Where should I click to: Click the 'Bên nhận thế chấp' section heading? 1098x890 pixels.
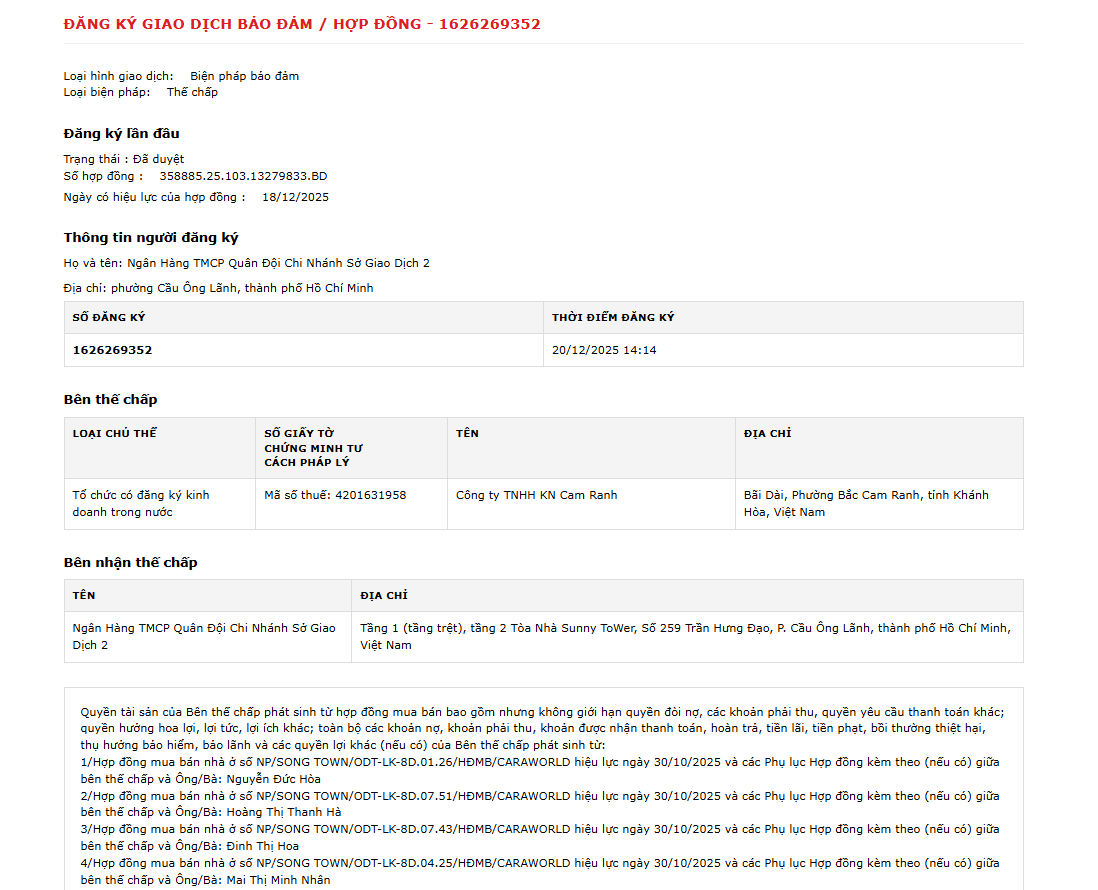tap(130, 562)
